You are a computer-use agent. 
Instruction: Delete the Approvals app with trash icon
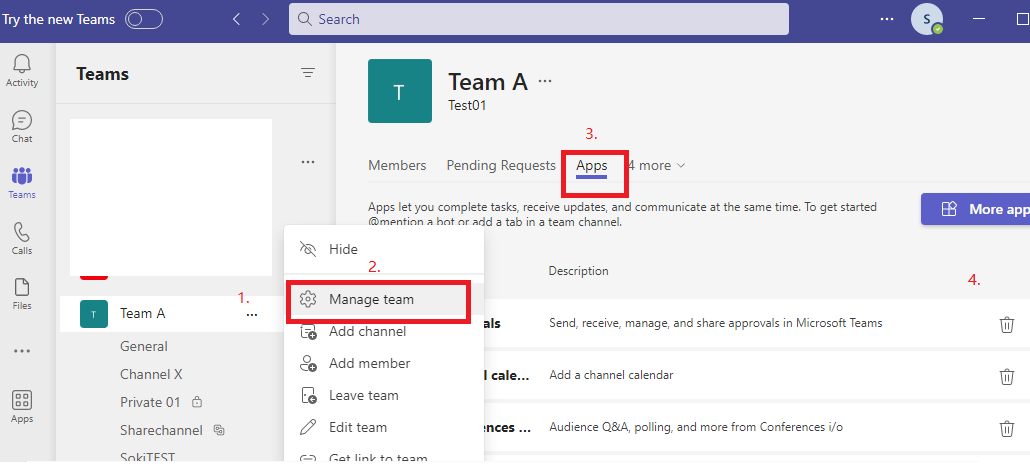point(1006,324)
